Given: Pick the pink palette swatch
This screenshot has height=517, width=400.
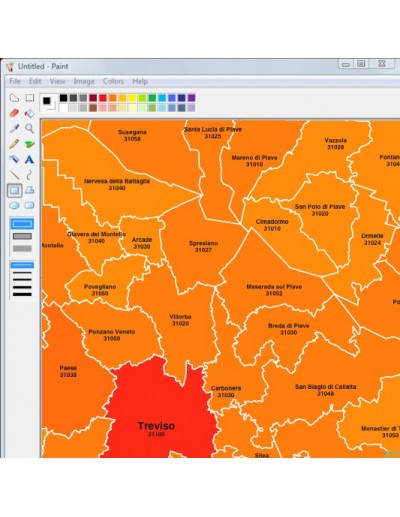Looking at the screenshot, I should [x=103, y=108].
